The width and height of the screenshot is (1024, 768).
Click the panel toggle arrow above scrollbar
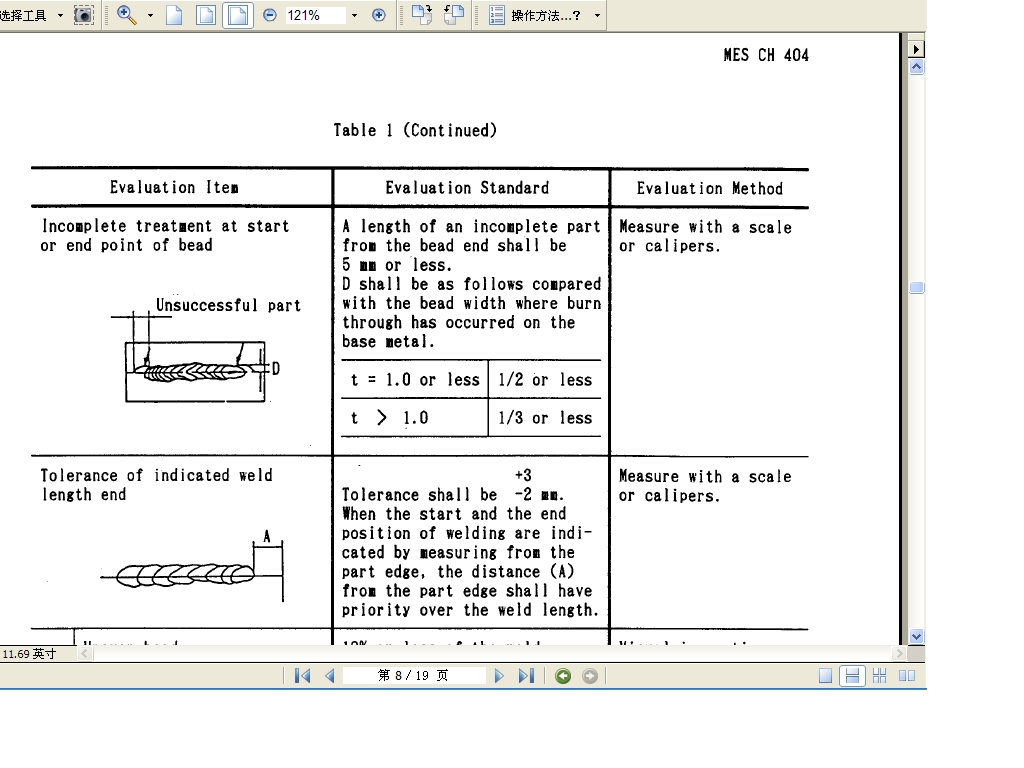(916, 49)
